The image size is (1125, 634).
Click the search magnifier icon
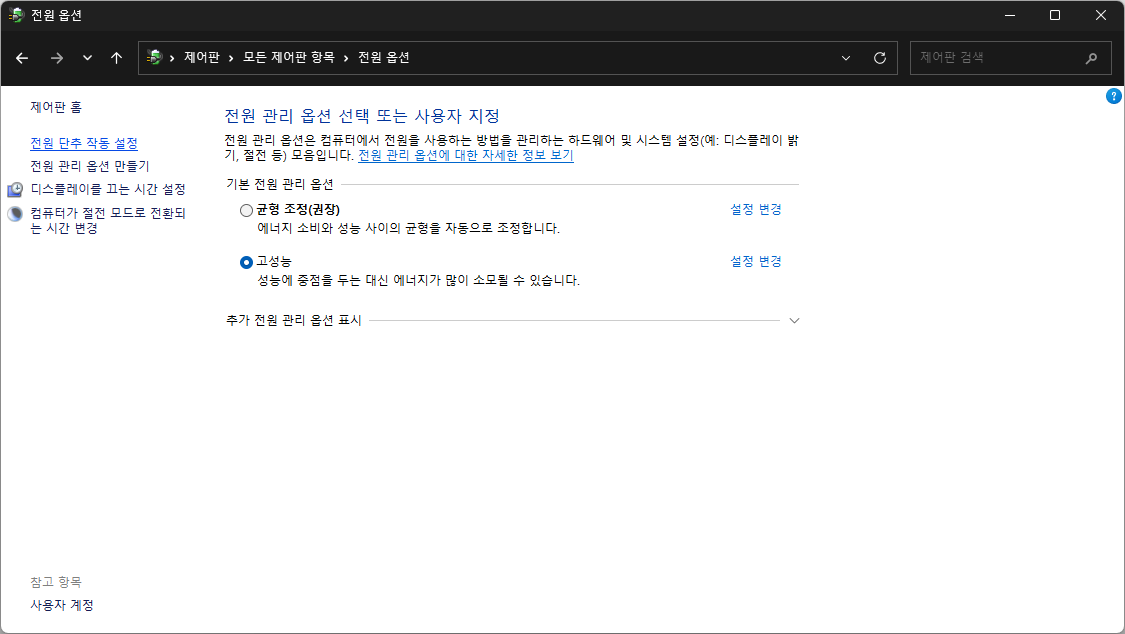1091,58
